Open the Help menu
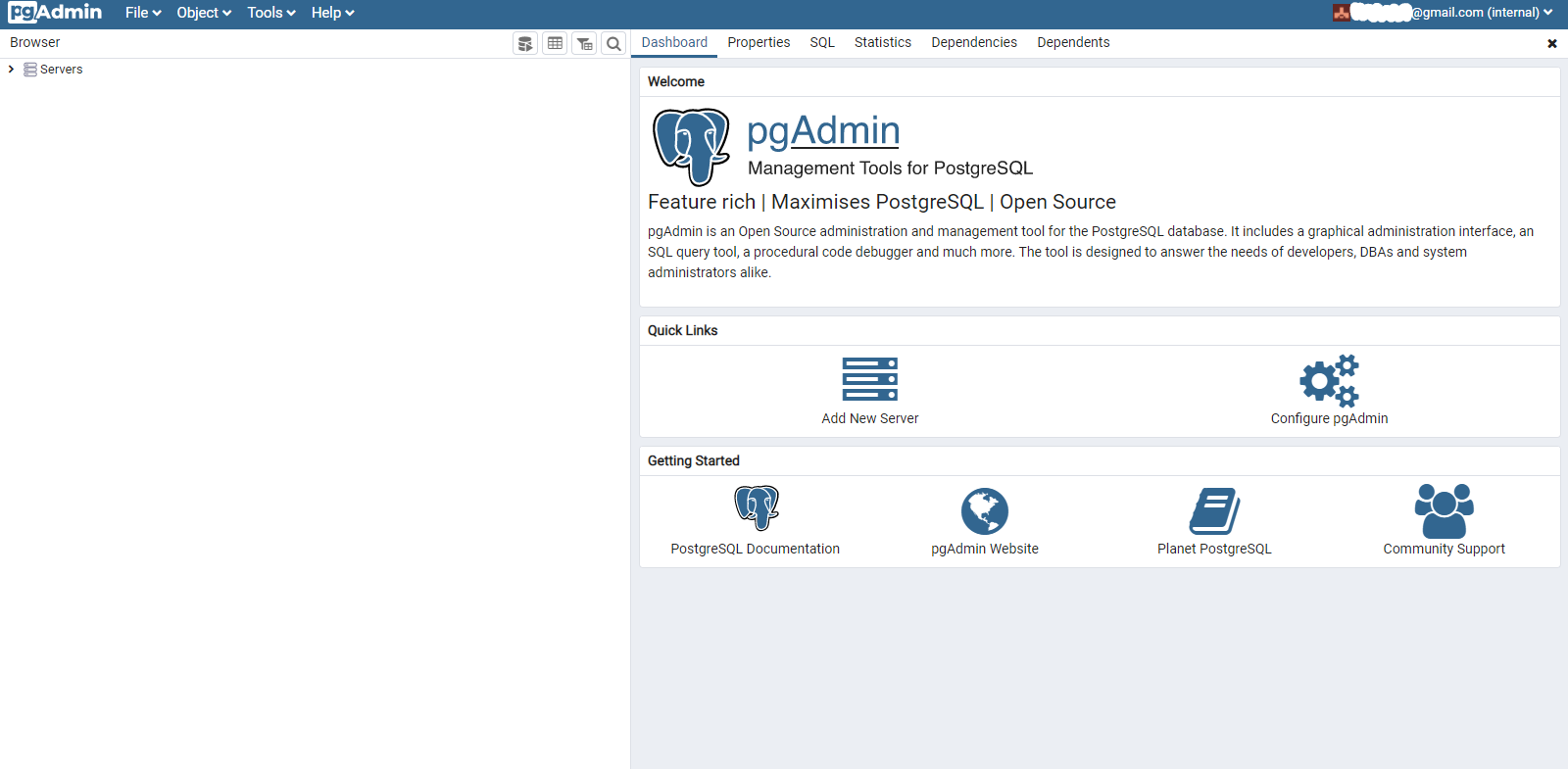This screenshot has width=1568, height=769. tap(332, 13)
